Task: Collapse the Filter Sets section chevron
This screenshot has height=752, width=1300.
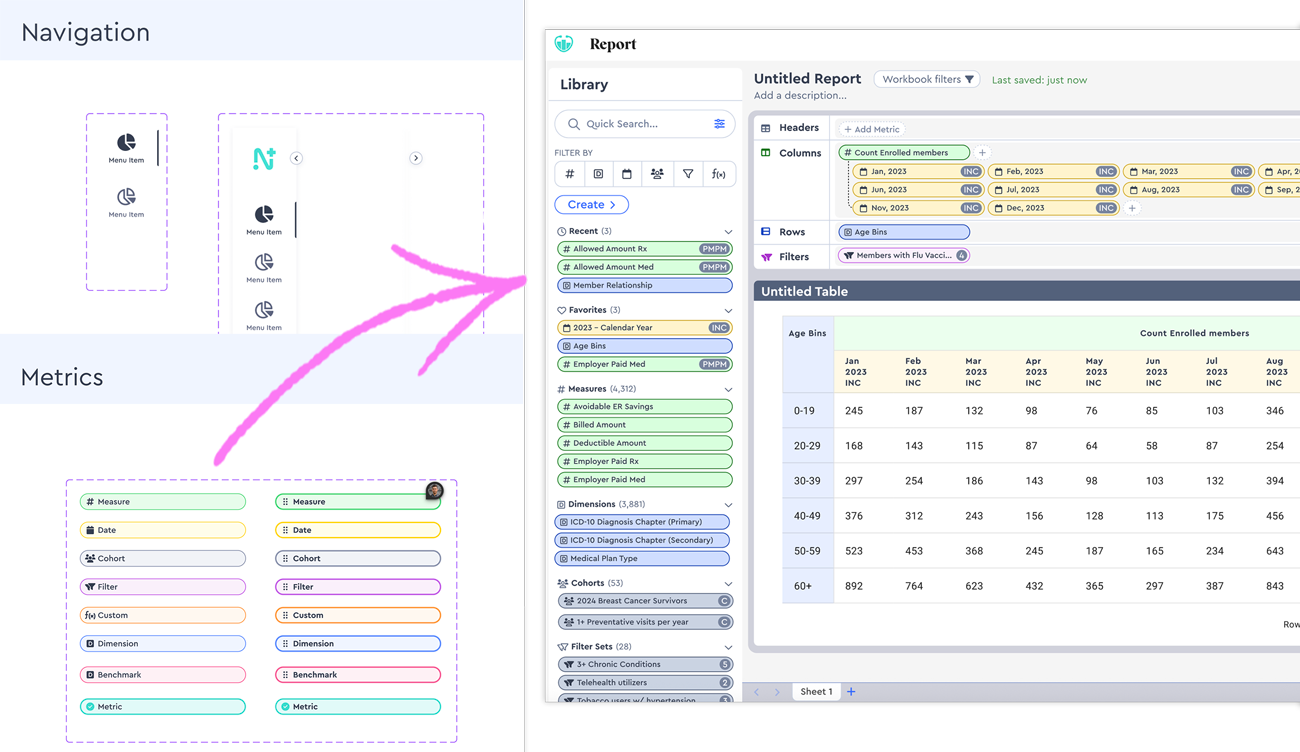Action: click(x=728, y=647)
